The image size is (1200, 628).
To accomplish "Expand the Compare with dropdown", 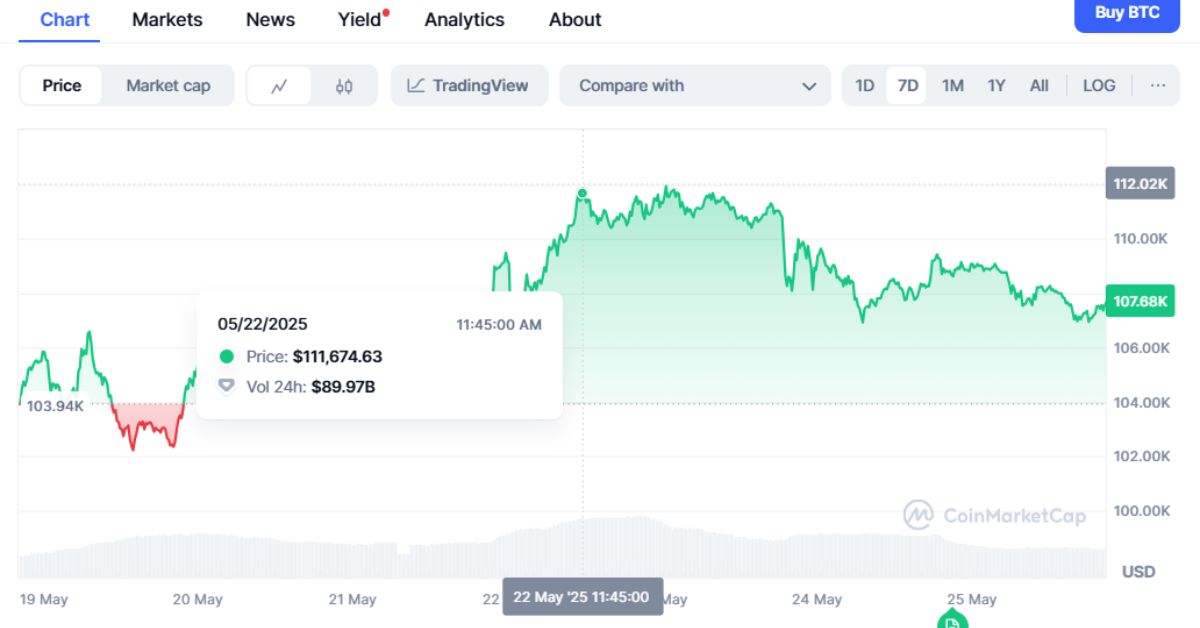I will click(695, 86).
